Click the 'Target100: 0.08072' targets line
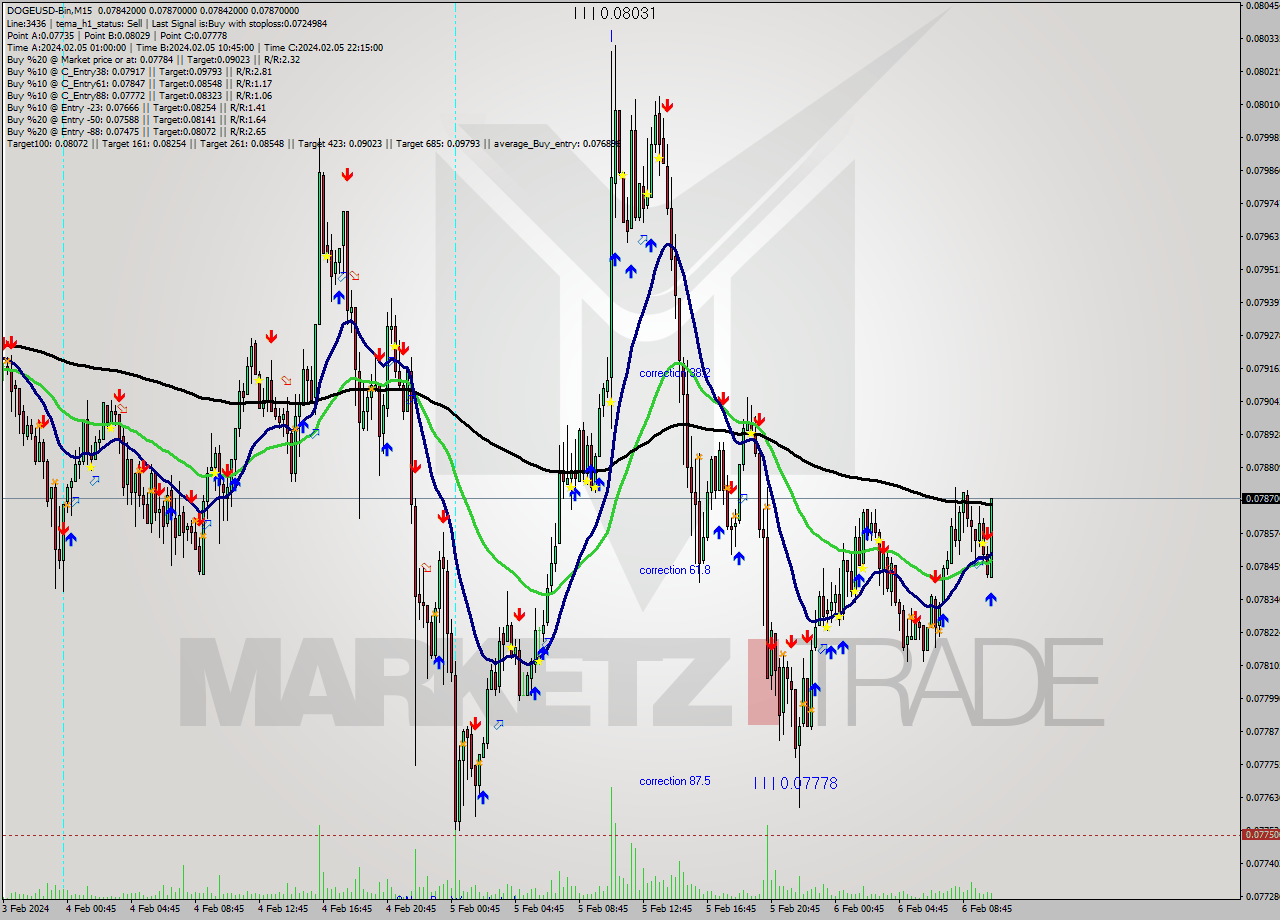This screenshot has width=1280, height=920. (x=313, y=143)
